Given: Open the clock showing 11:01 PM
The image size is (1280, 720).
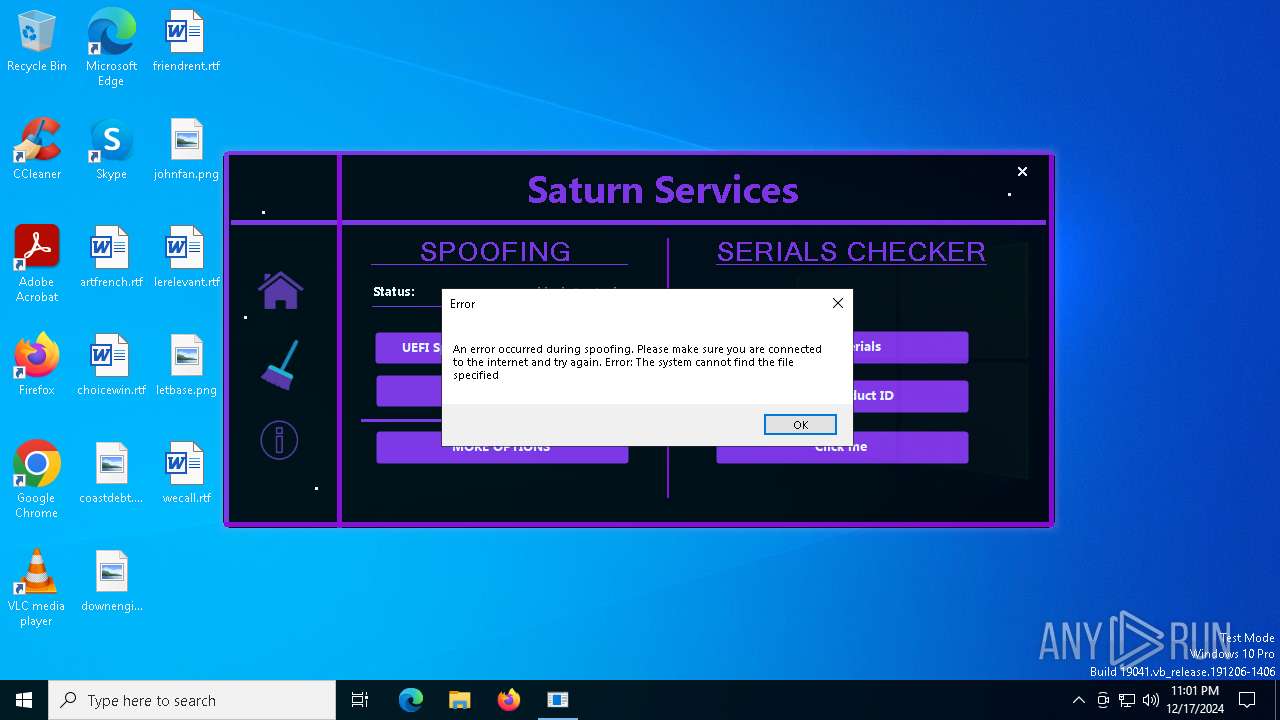Looking at the screenshot, I should coord(1195,700).
